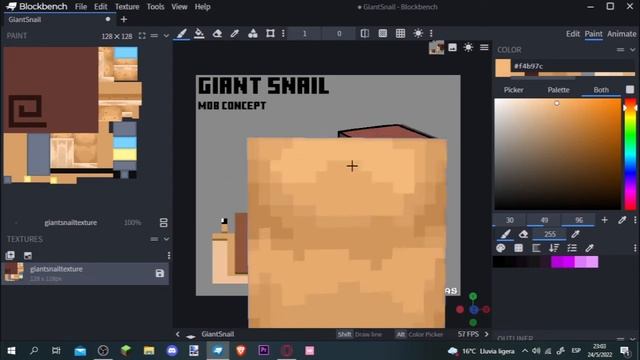Pick screen color using eyedropper beside plus

pyautogui.click(x=622, y=220)
